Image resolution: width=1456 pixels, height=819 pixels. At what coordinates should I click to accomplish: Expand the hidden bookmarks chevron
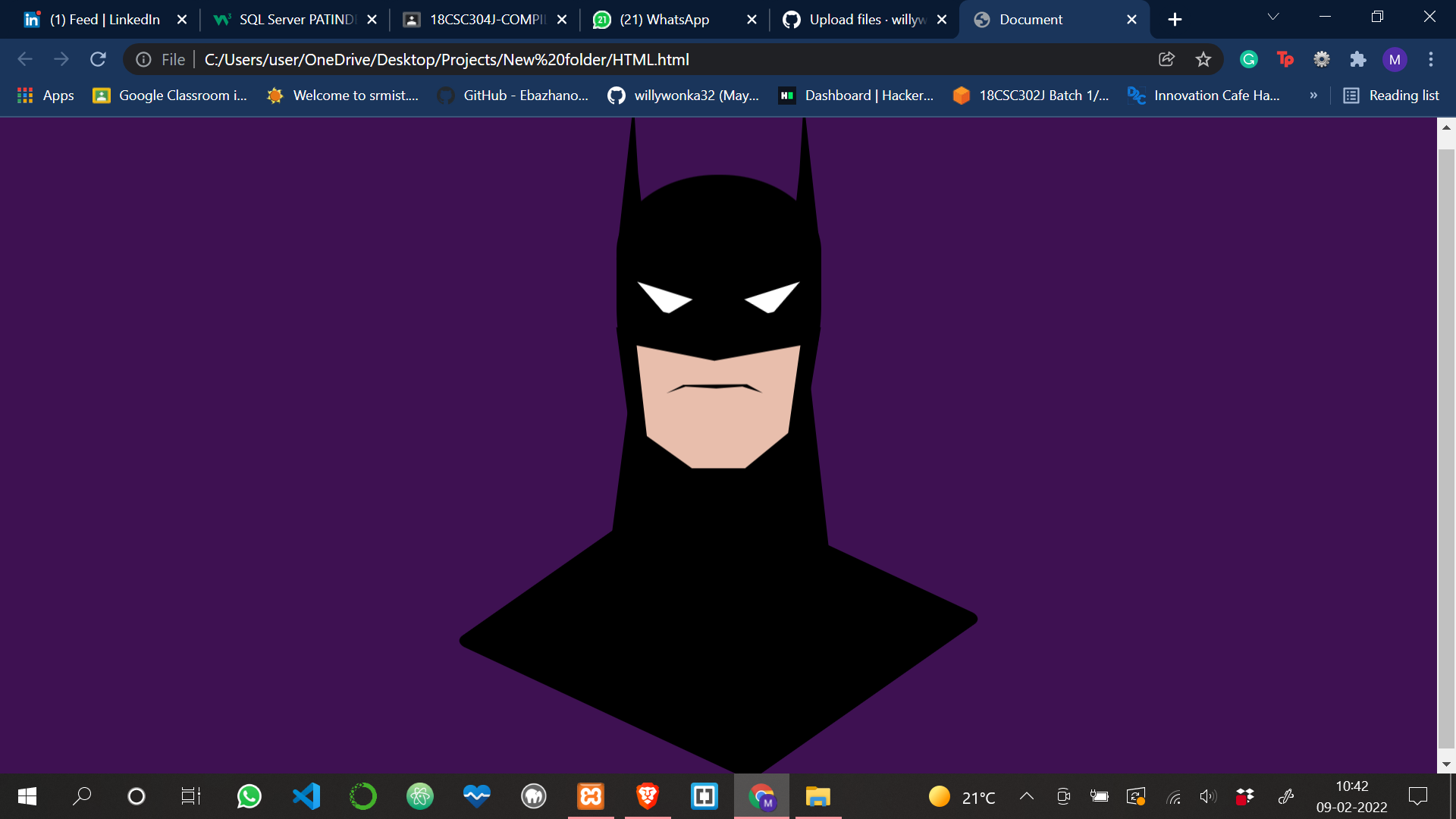click(x=1313, y=96)
